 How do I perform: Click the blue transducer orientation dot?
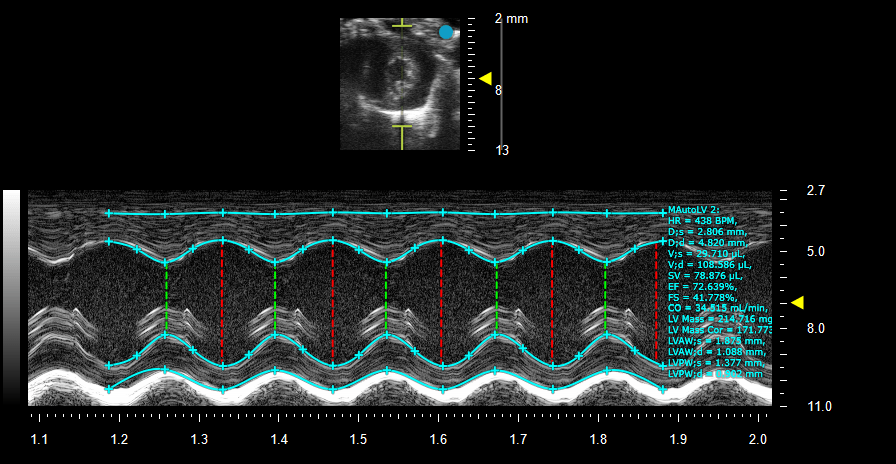446,32
